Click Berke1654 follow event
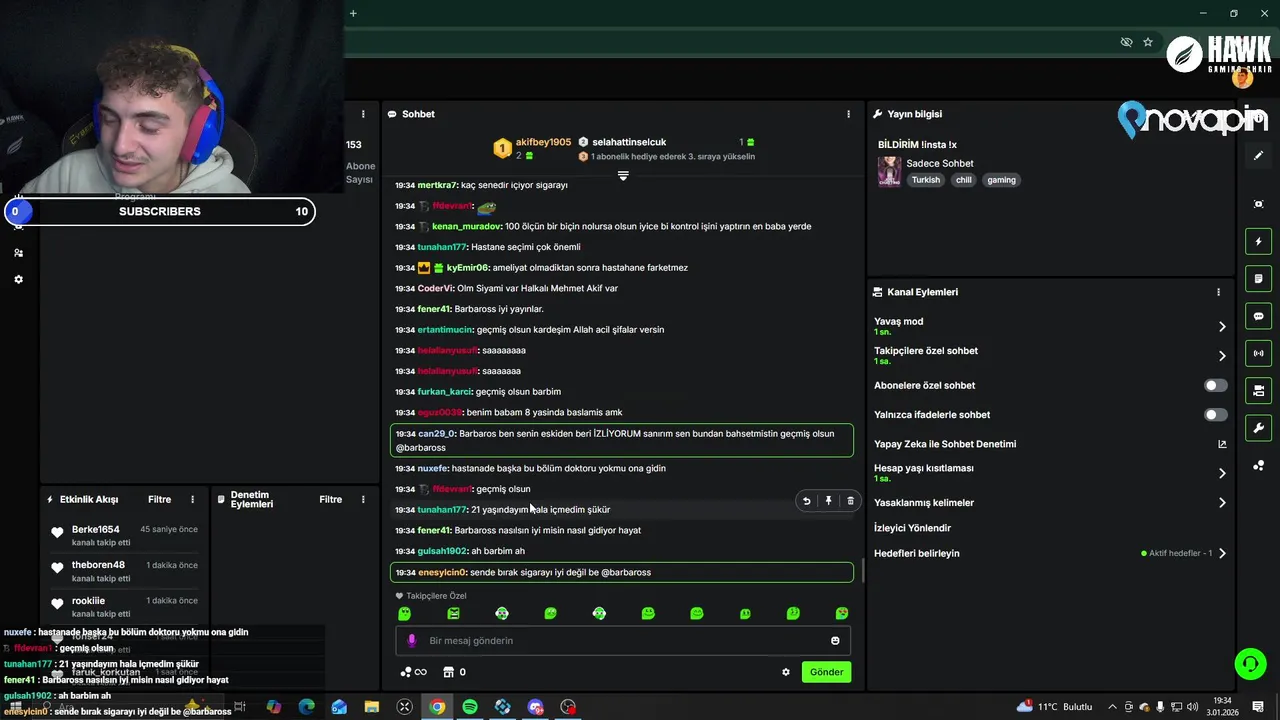Viewport: 1280px width, 720px height. point(123,535)
